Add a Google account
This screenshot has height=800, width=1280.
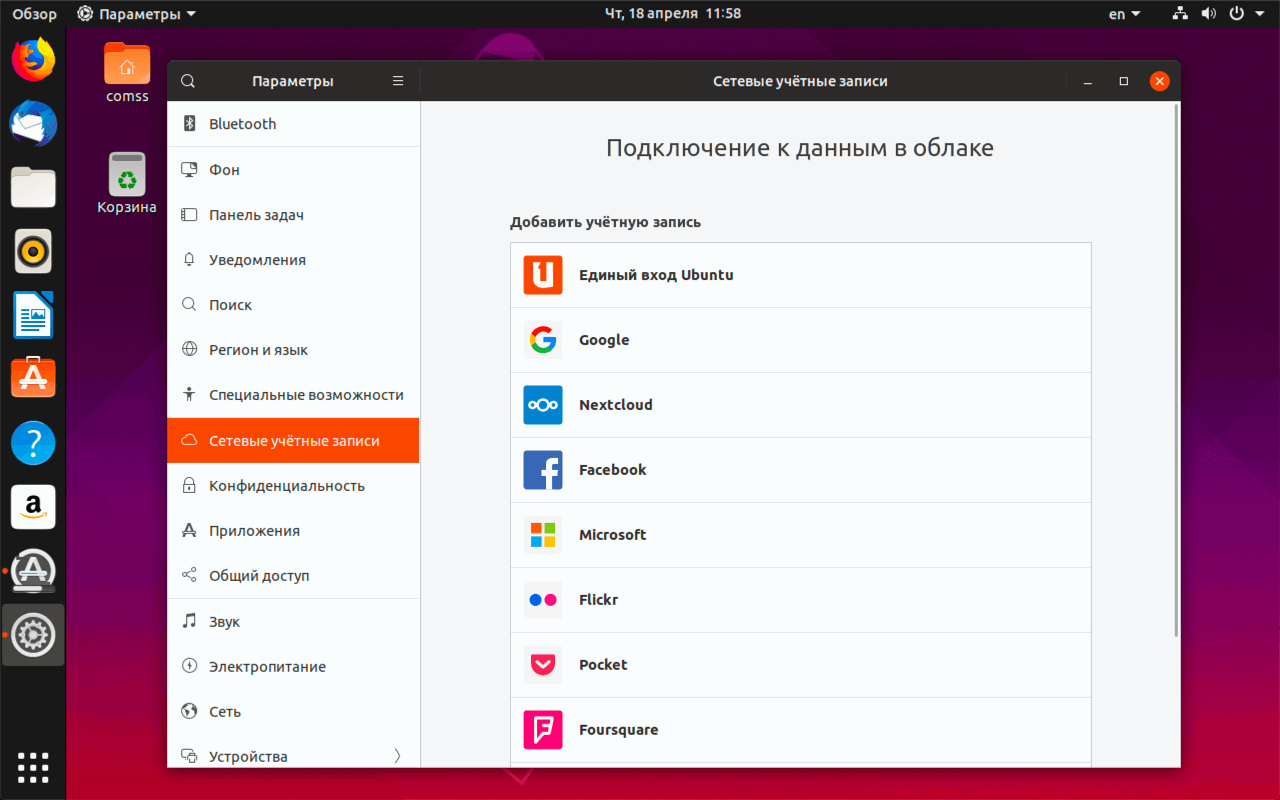point(801,340)
